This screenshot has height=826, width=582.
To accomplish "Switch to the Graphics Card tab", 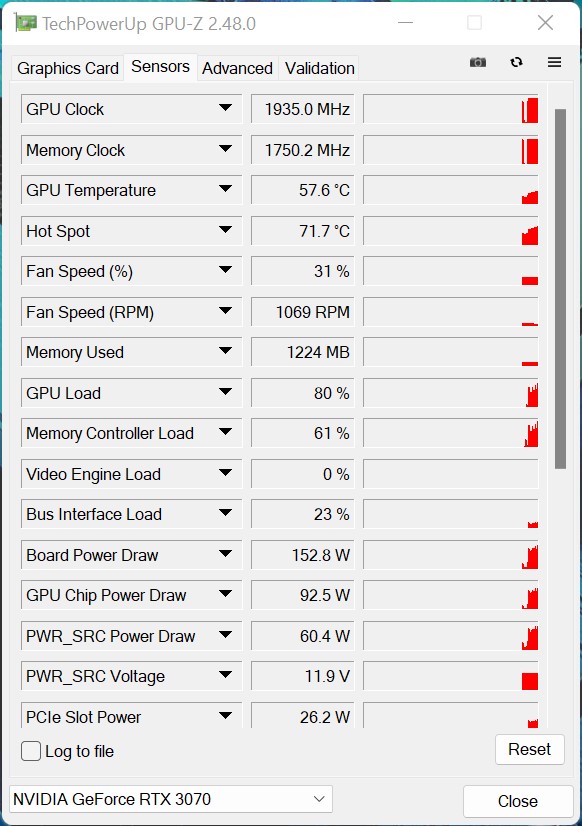I will [x=67, y=68].
